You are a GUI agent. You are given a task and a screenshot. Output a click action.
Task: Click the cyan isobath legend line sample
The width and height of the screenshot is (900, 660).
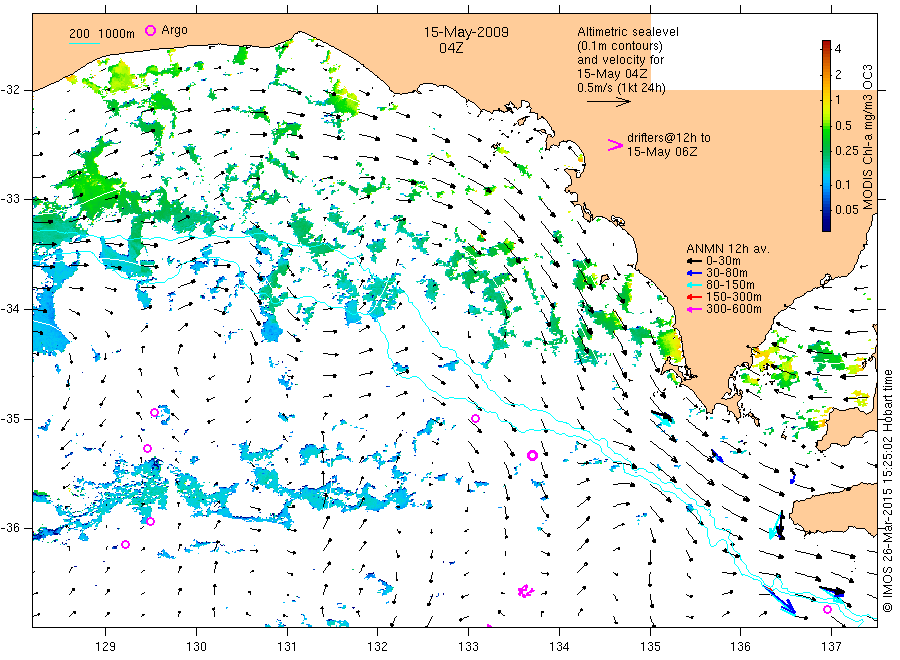(84, 43)
